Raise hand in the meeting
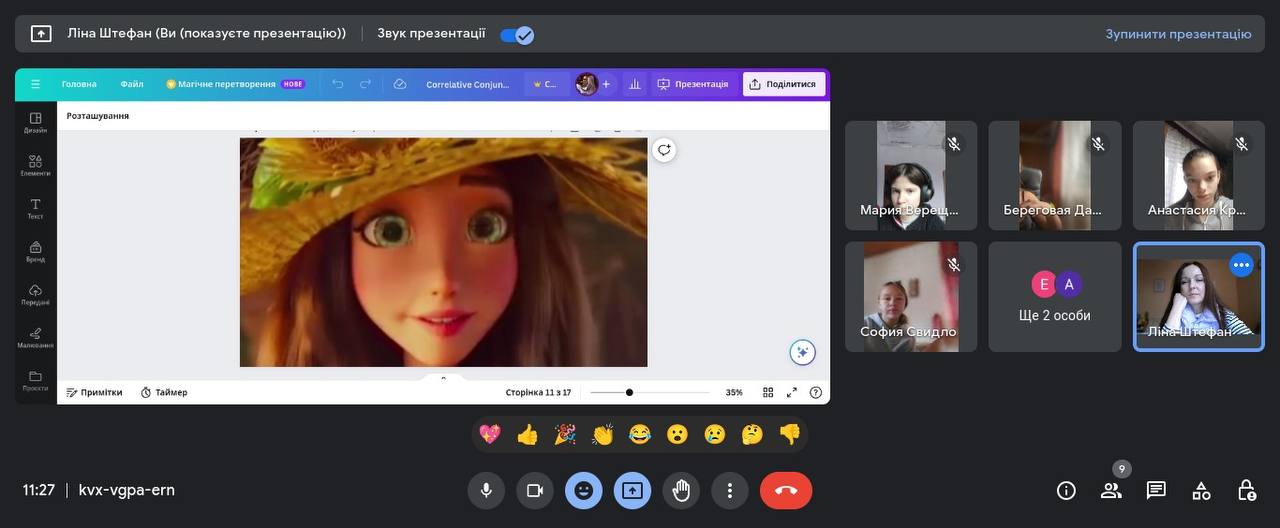This screenshot has width=1280, height=528. (x=681, y=490)
